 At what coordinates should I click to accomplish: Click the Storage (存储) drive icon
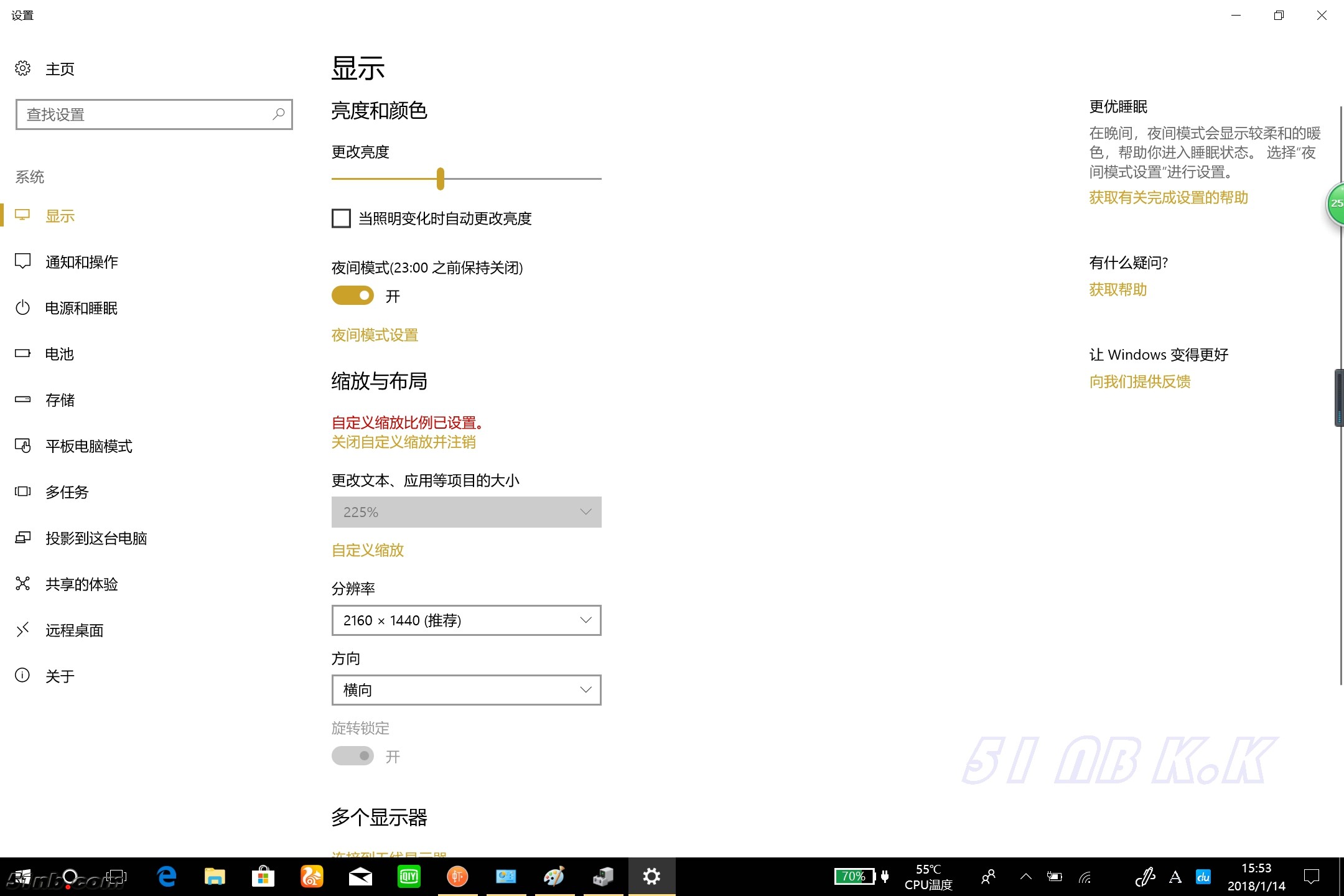tap(23, 399)
